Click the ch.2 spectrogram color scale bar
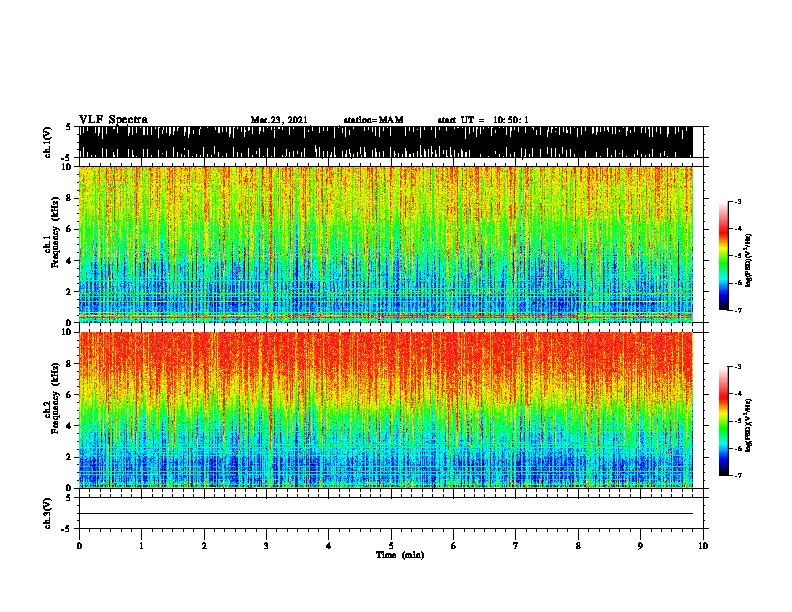 [724, 421]
